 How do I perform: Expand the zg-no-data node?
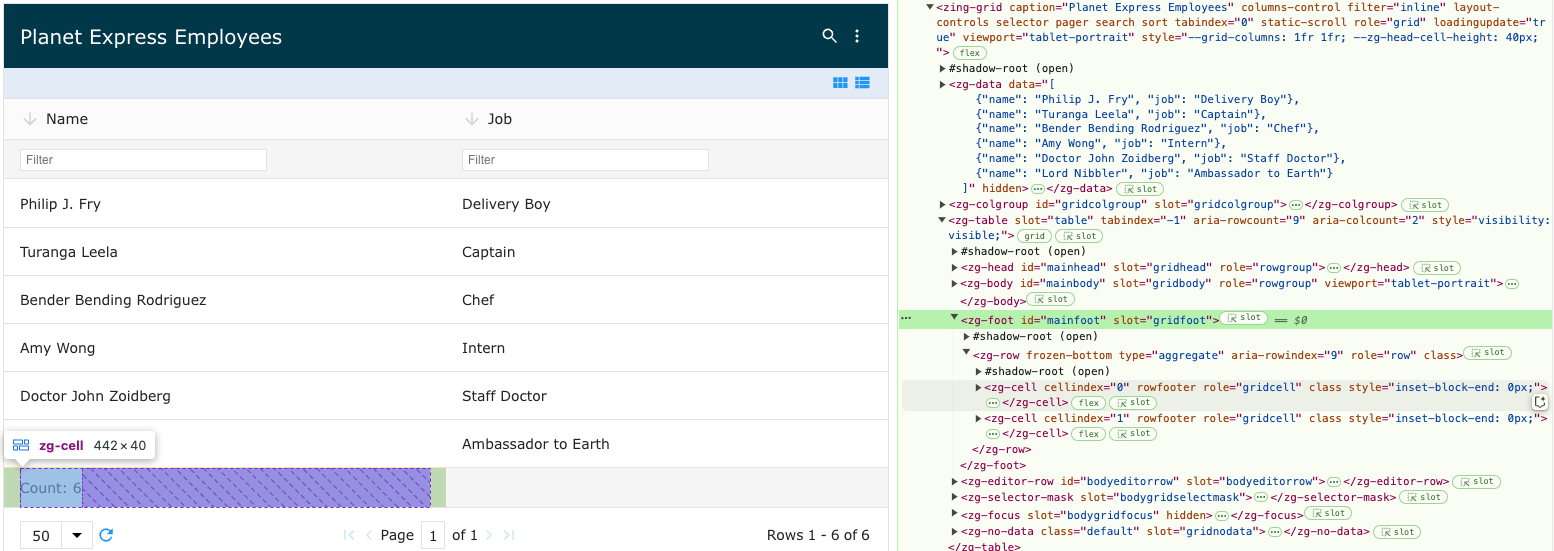(x=954, y=531)
